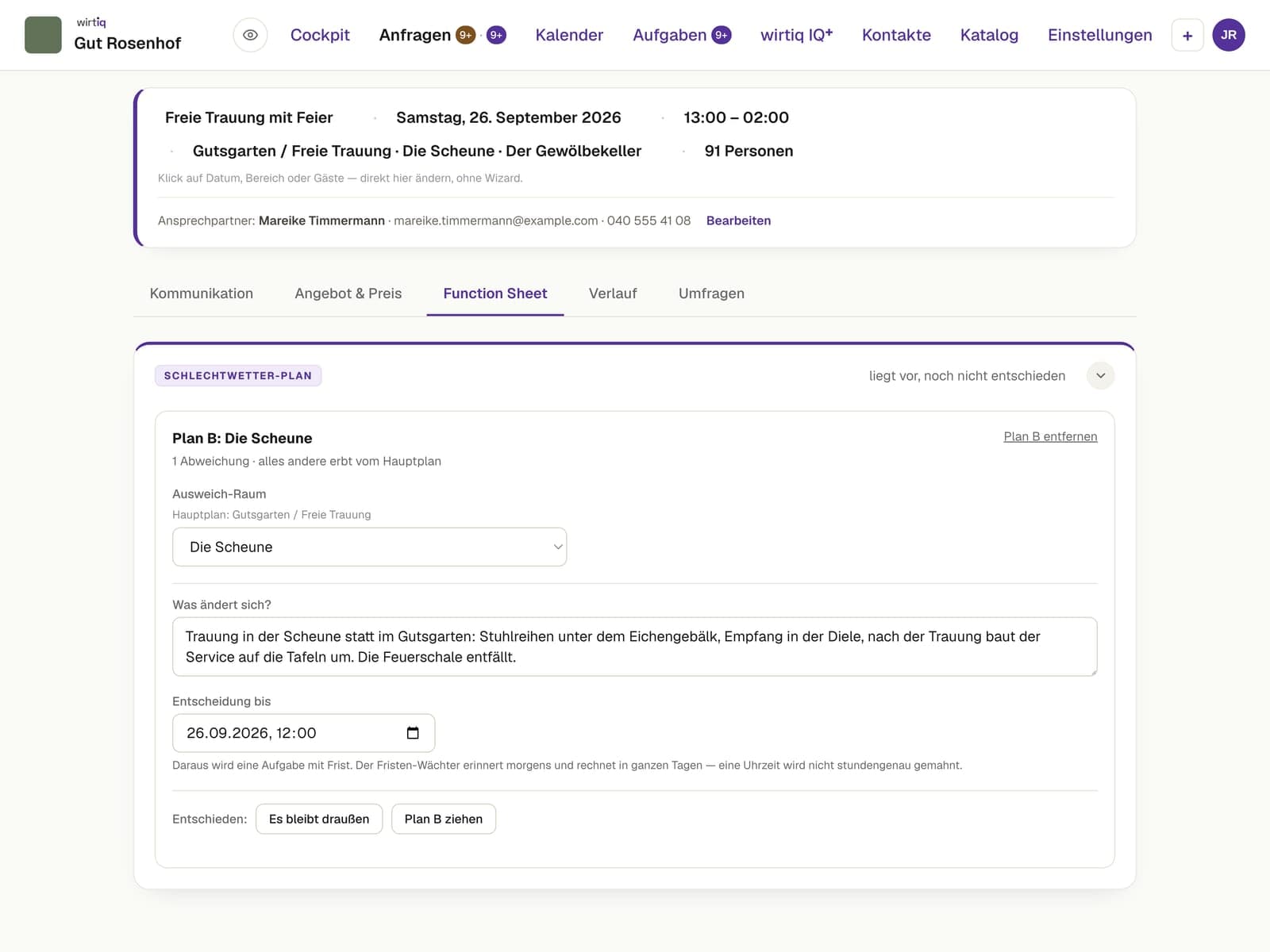The image size is (1270, 952).
Task: Switch to Angebot & Preis tab
Action: [x=348, y=294]
